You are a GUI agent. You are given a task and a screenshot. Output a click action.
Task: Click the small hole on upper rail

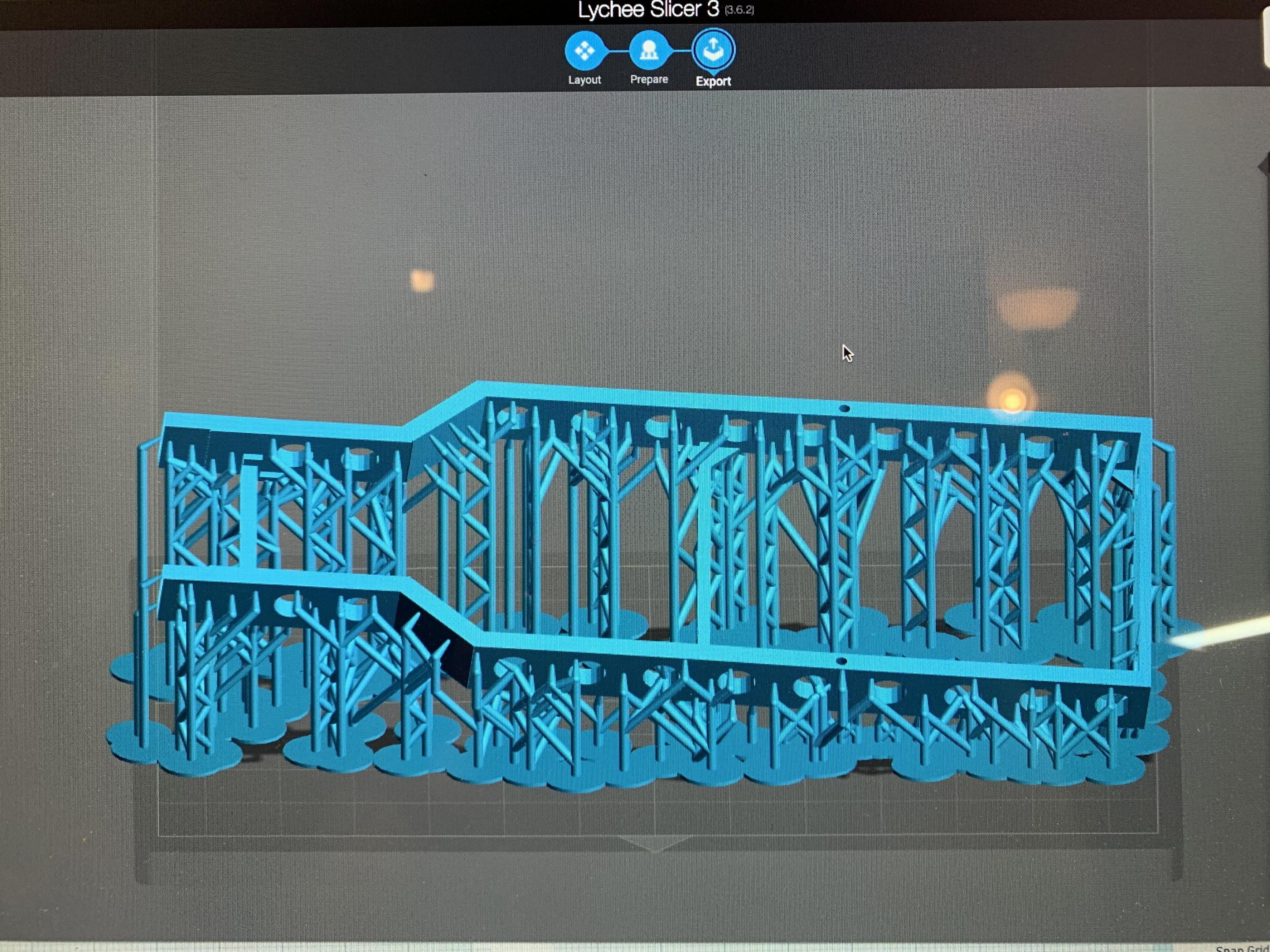[x=844, y=409]
